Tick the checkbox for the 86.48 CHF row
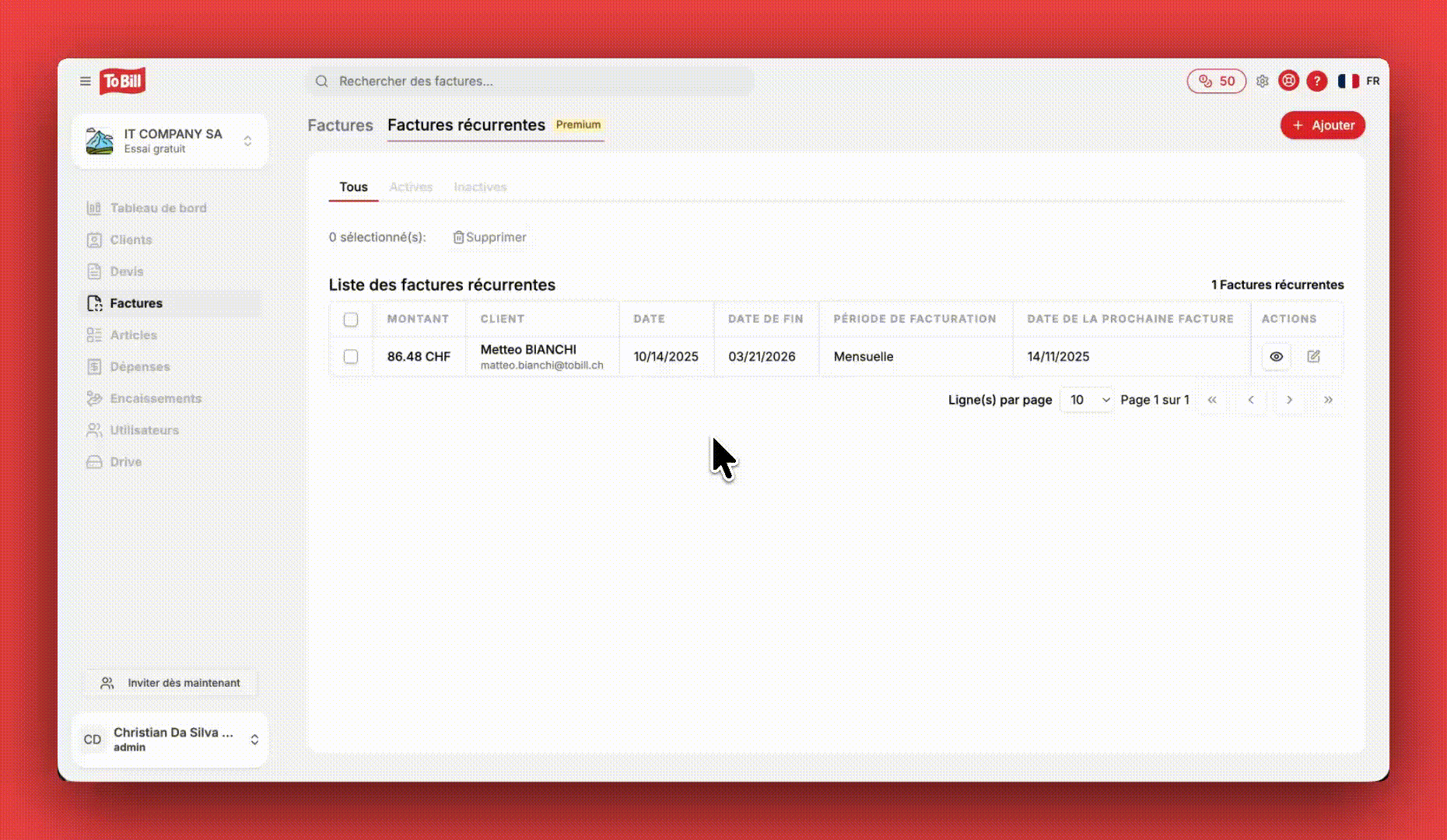1447x840 pixels. [x=351, y=356]
